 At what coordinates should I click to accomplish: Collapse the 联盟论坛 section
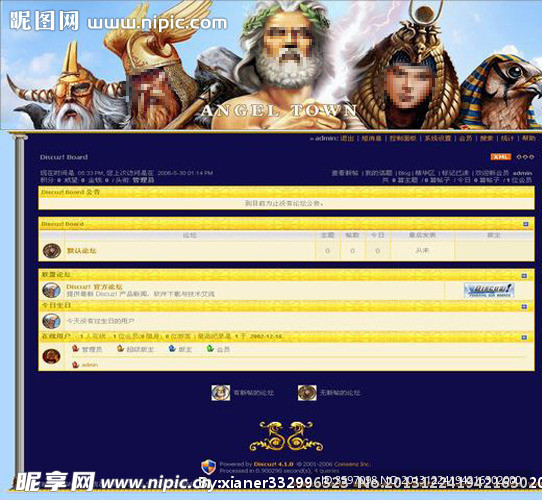(x=524, y=276)
